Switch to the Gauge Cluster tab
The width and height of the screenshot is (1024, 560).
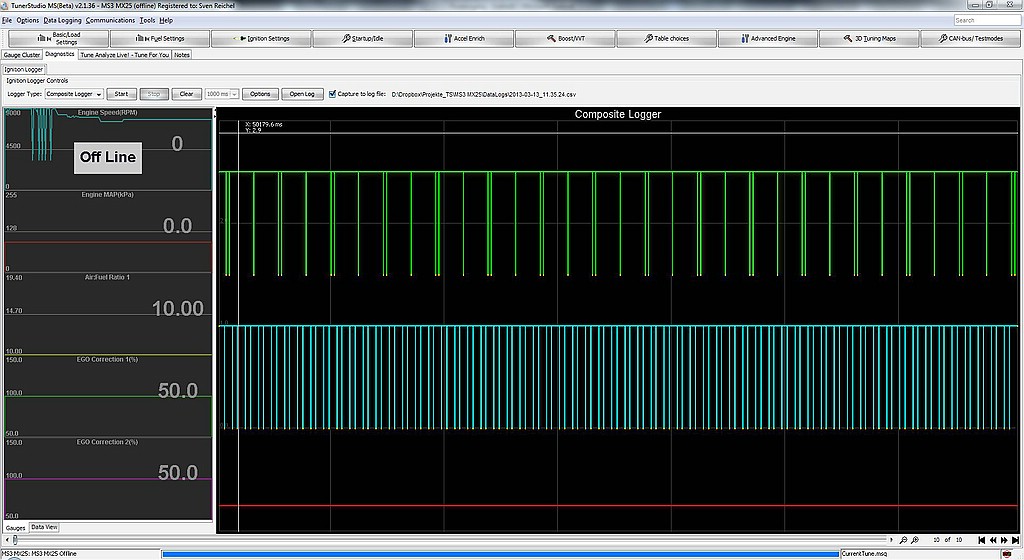tap(22, 55)
